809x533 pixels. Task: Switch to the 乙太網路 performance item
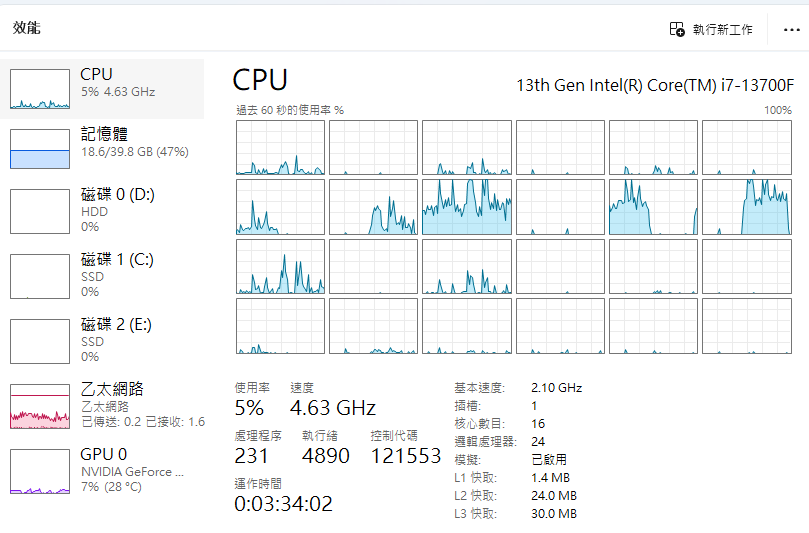click(112, 389)
